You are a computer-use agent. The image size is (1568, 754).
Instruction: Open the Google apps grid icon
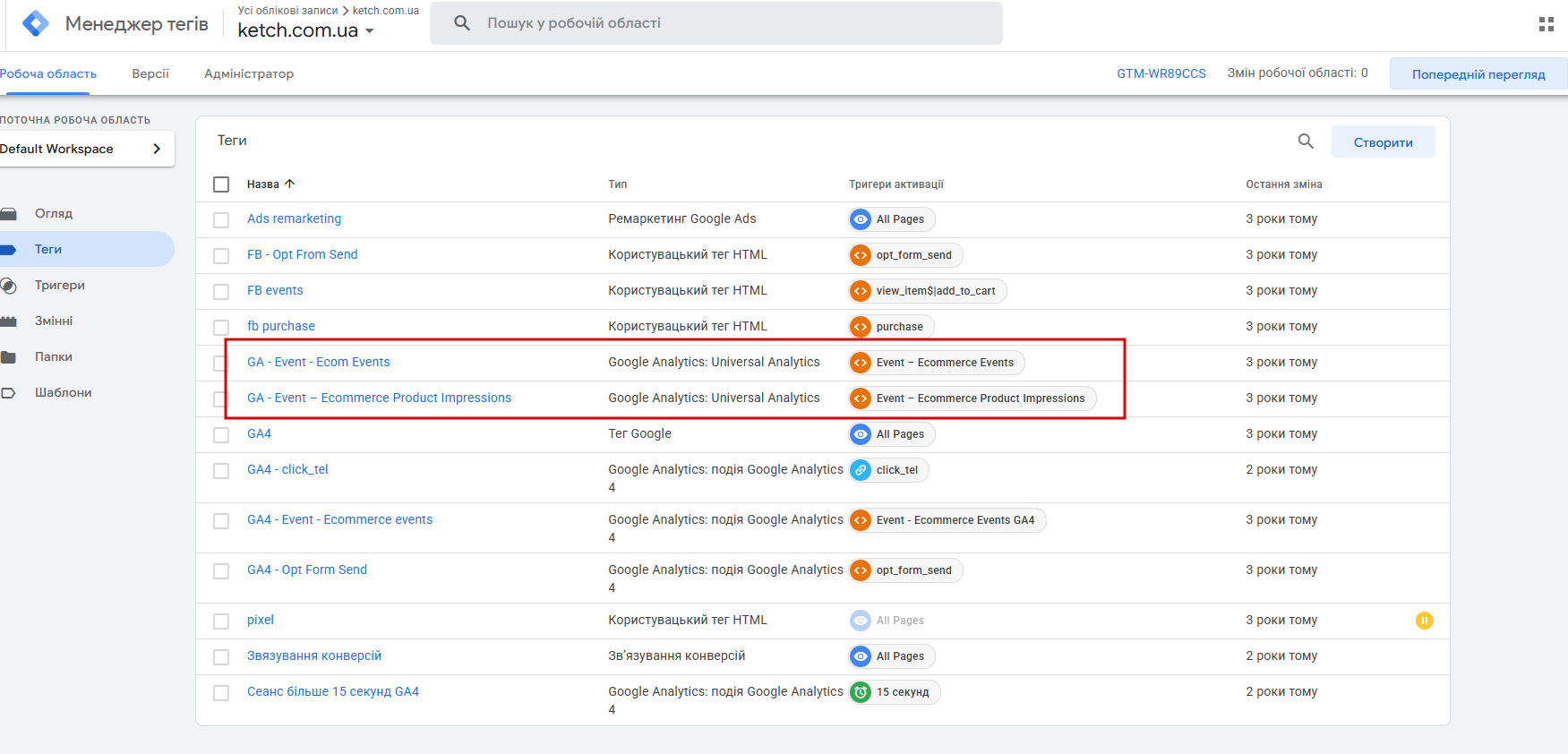pyautogui.click(x=1546, y=24)
